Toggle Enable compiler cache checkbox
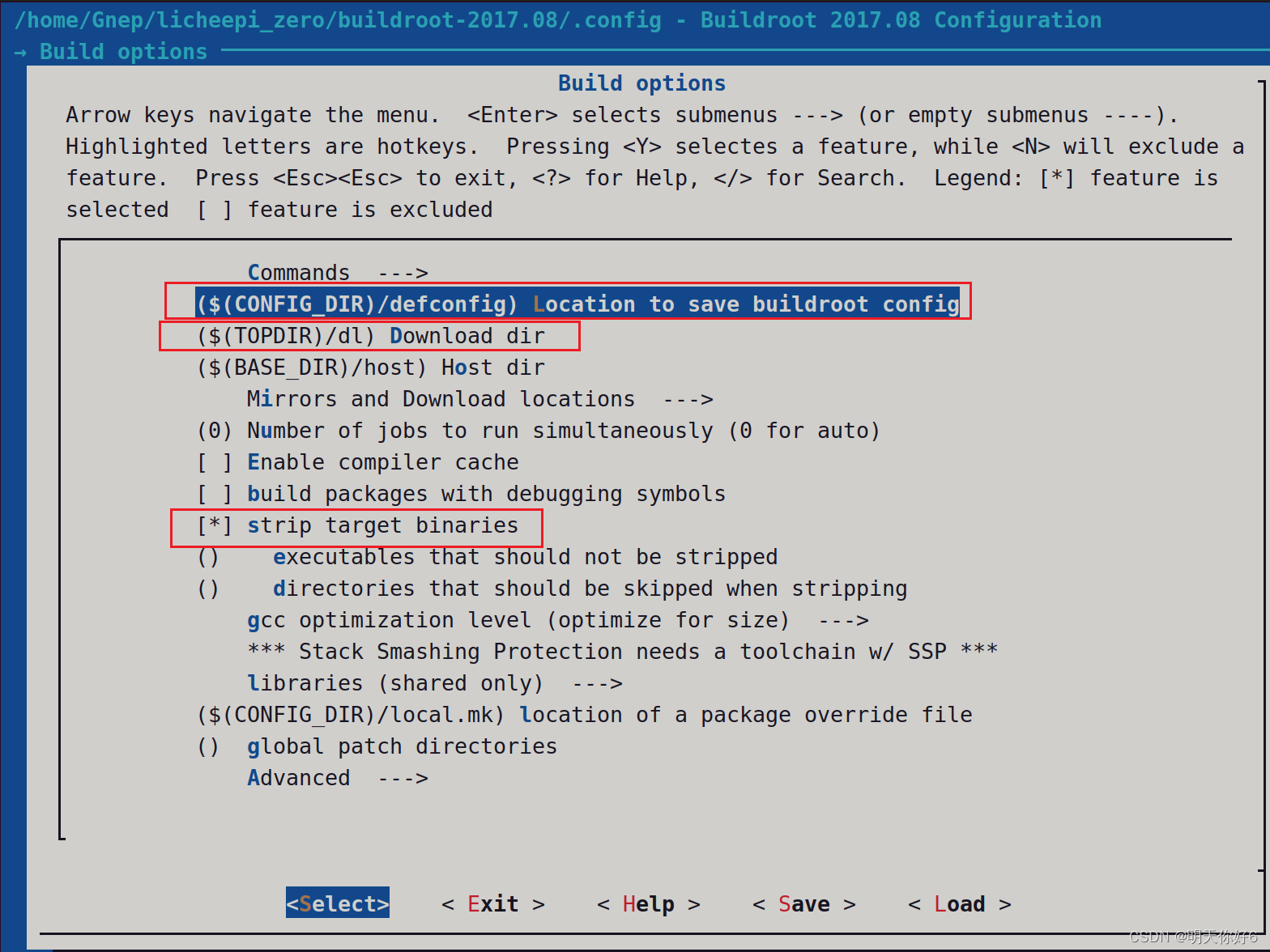This screenshot has width=1270, height=952. coord(358,462)
